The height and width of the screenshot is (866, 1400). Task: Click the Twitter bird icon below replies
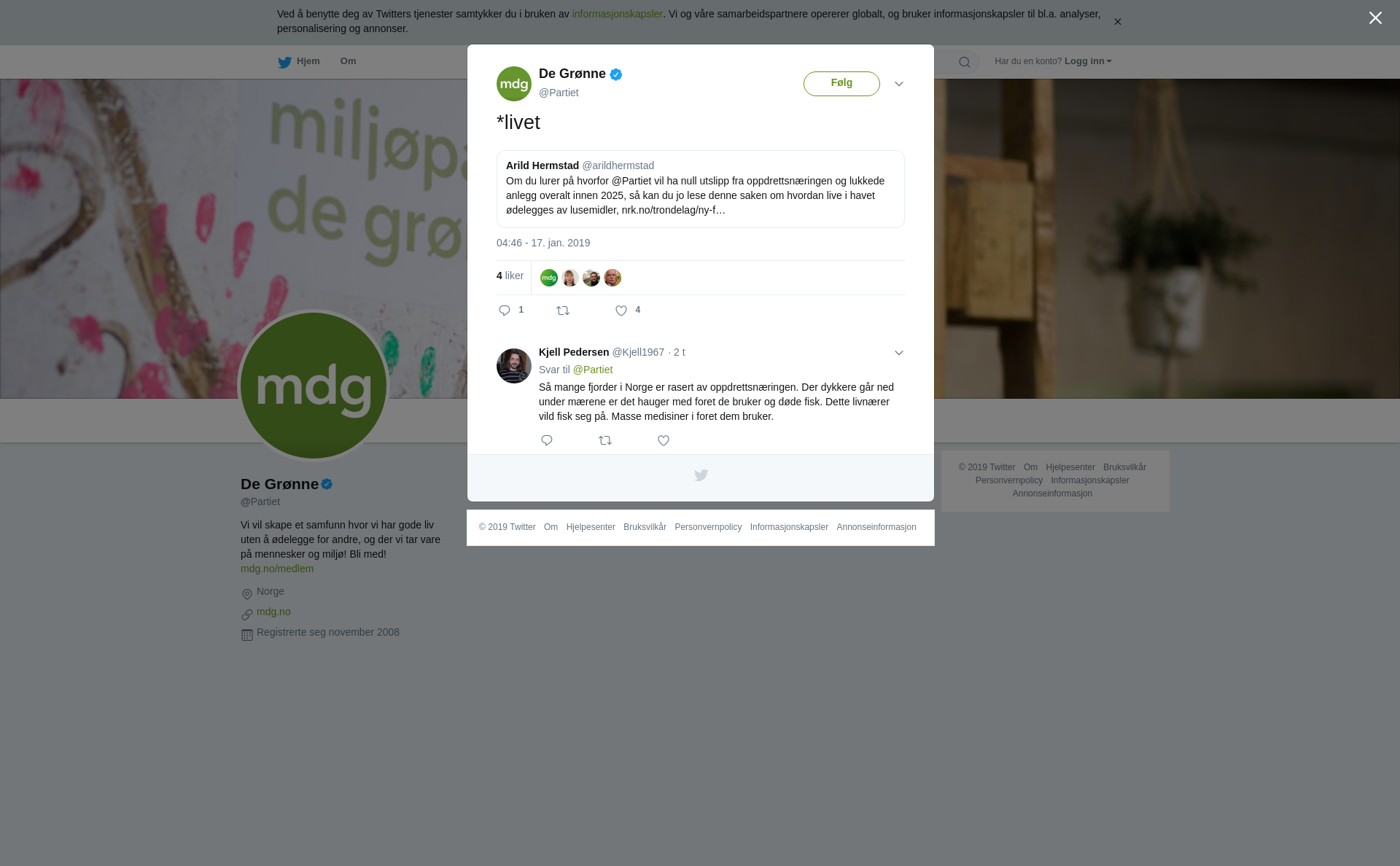click(x=701, y=475)
